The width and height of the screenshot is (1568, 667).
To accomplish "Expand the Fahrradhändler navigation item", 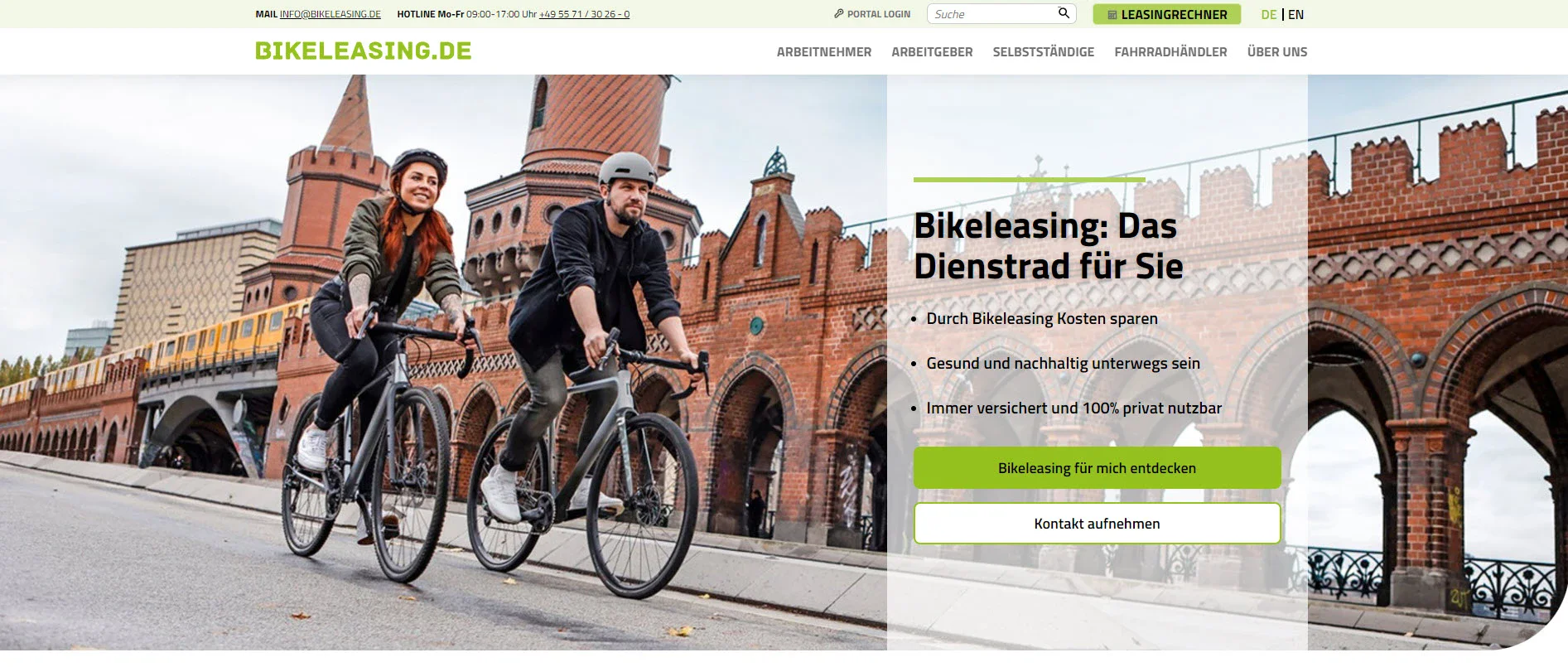I will point(1170,52).
